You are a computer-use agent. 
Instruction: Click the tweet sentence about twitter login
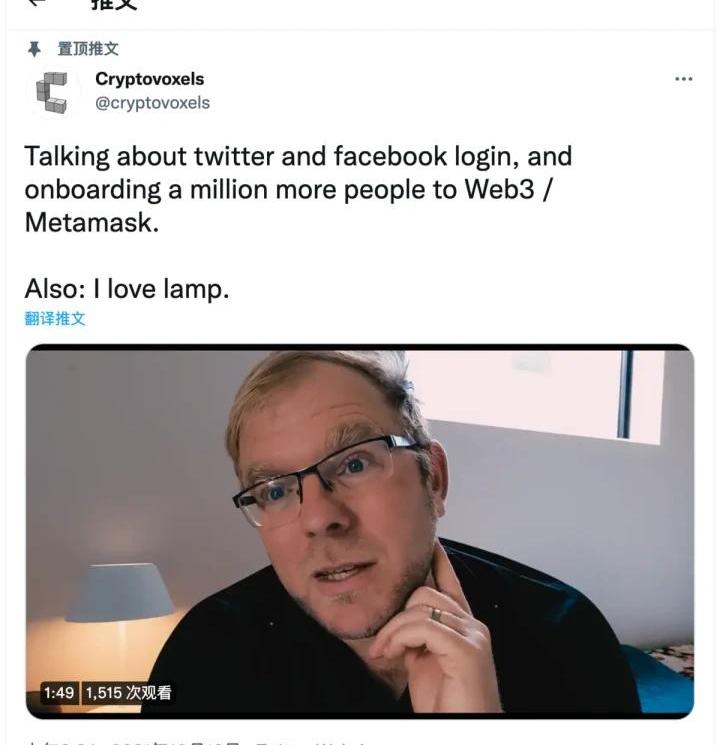pyautogui.click(x=298, y=189)
